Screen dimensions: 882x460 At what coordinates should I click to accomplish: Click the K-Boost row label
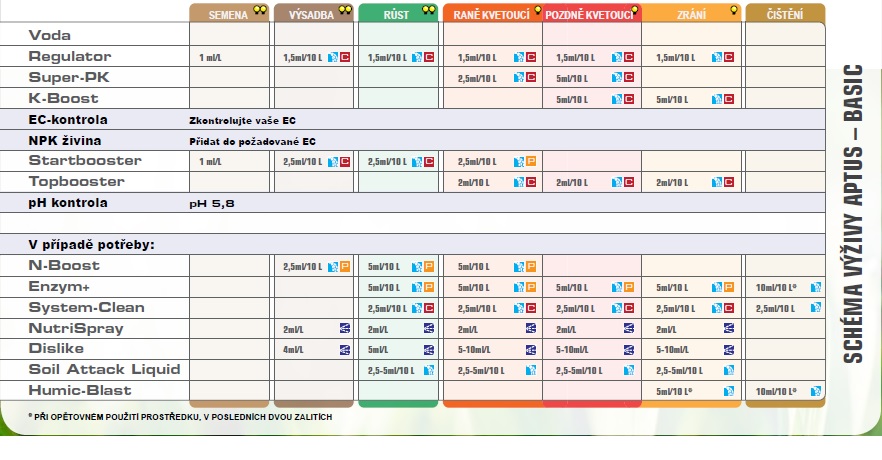coord(63,98)
